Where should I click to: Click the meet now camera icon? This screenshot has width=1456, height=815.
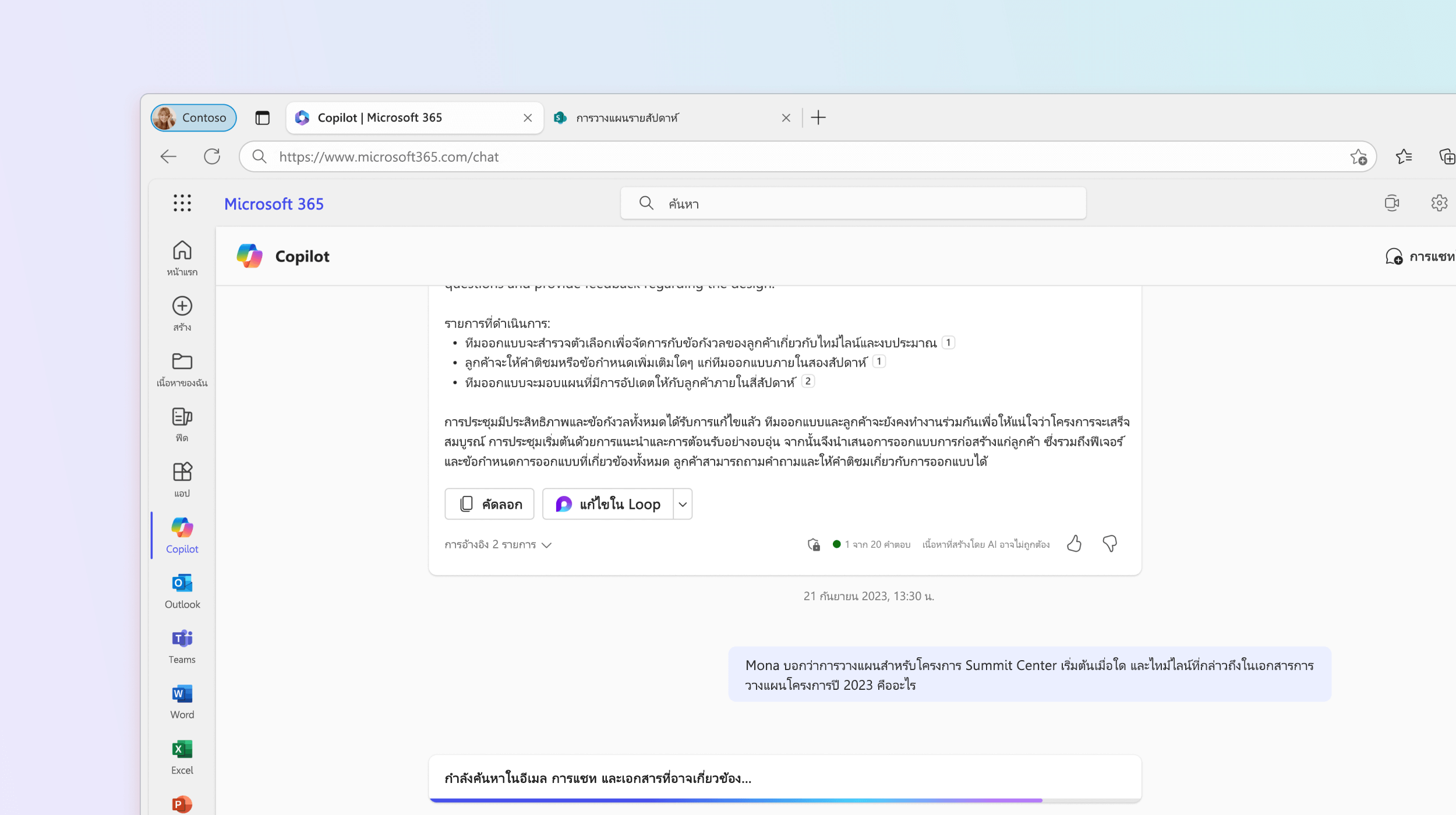pos(1392,203)
